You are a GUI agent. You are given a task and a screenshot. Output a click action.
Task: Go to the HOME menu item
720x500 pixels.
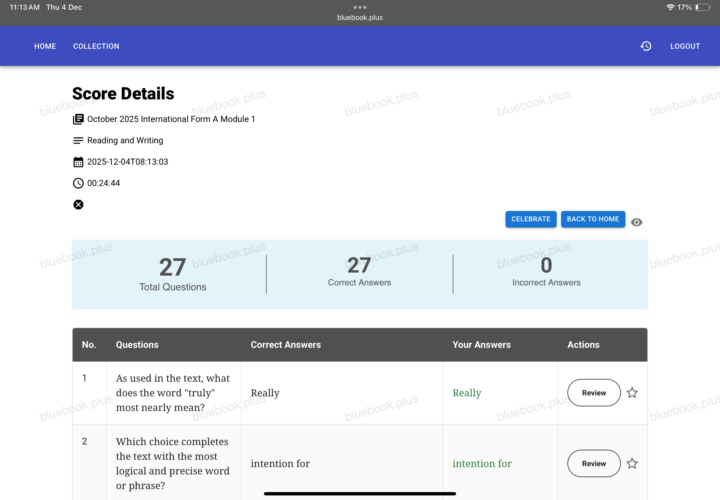[x=45, y=46]
